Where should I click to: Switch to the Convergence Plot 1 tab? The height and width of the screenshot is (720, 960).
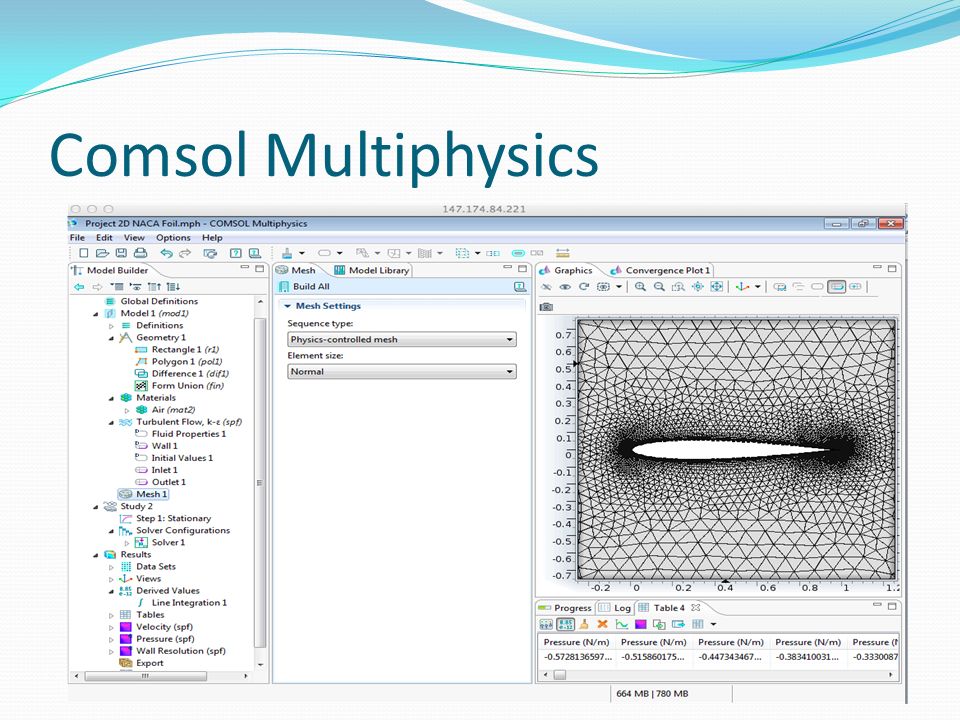(x=661, y=270)
